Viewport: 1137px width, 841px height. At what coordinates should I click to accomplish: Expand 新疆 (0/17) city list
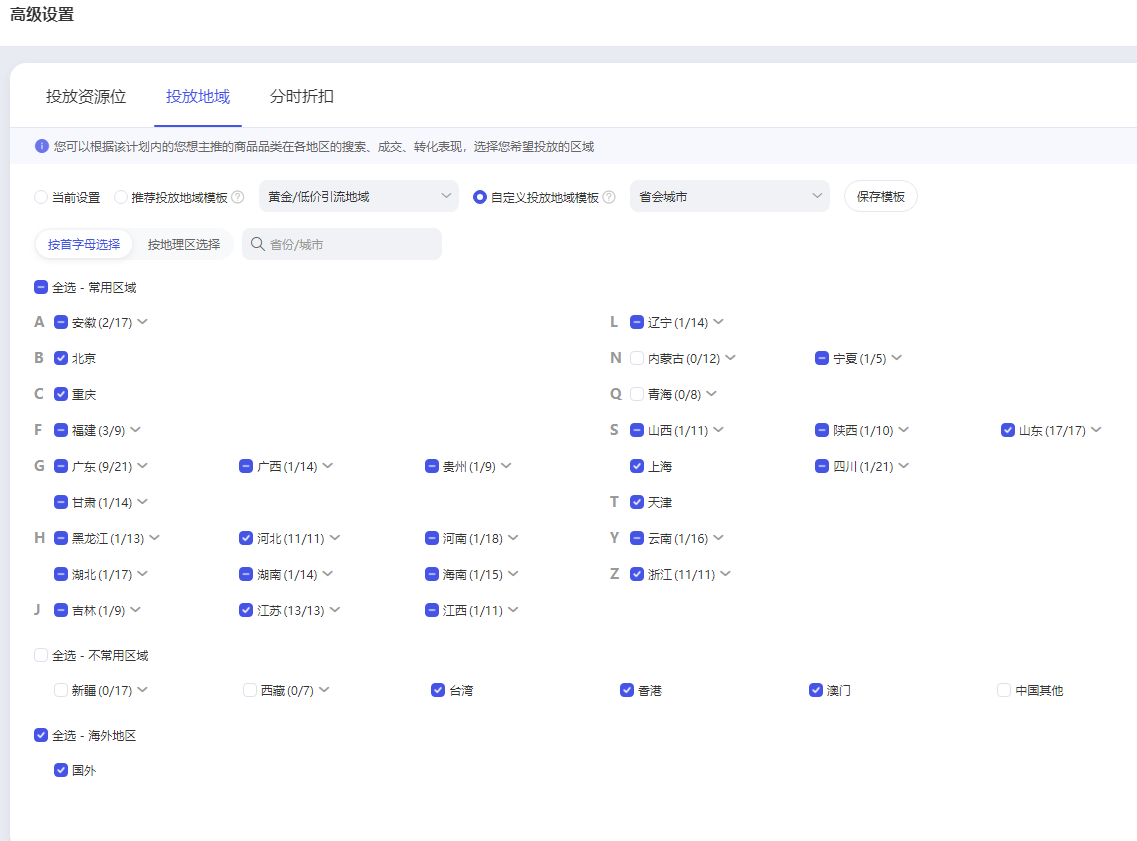(142, 690)
